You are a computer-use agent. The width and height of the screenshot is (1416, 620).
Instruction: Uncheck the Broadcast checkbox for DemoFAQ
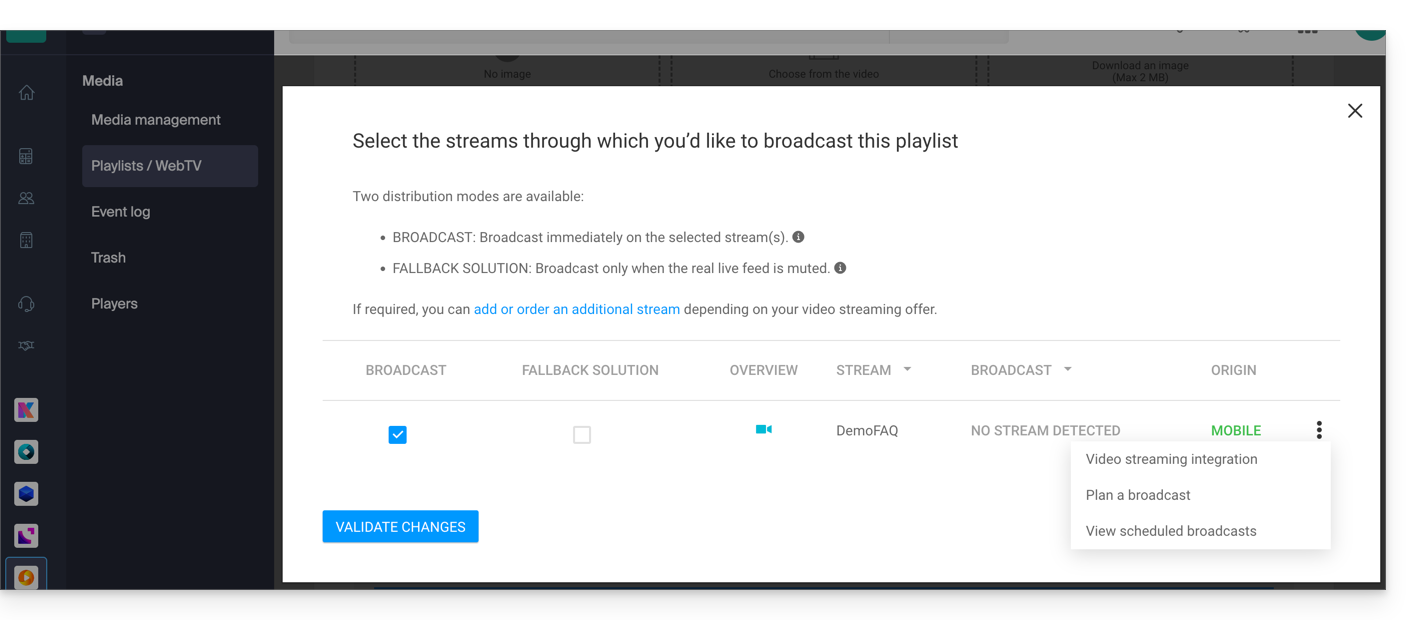pyautogui.click(x=397, y=435)
